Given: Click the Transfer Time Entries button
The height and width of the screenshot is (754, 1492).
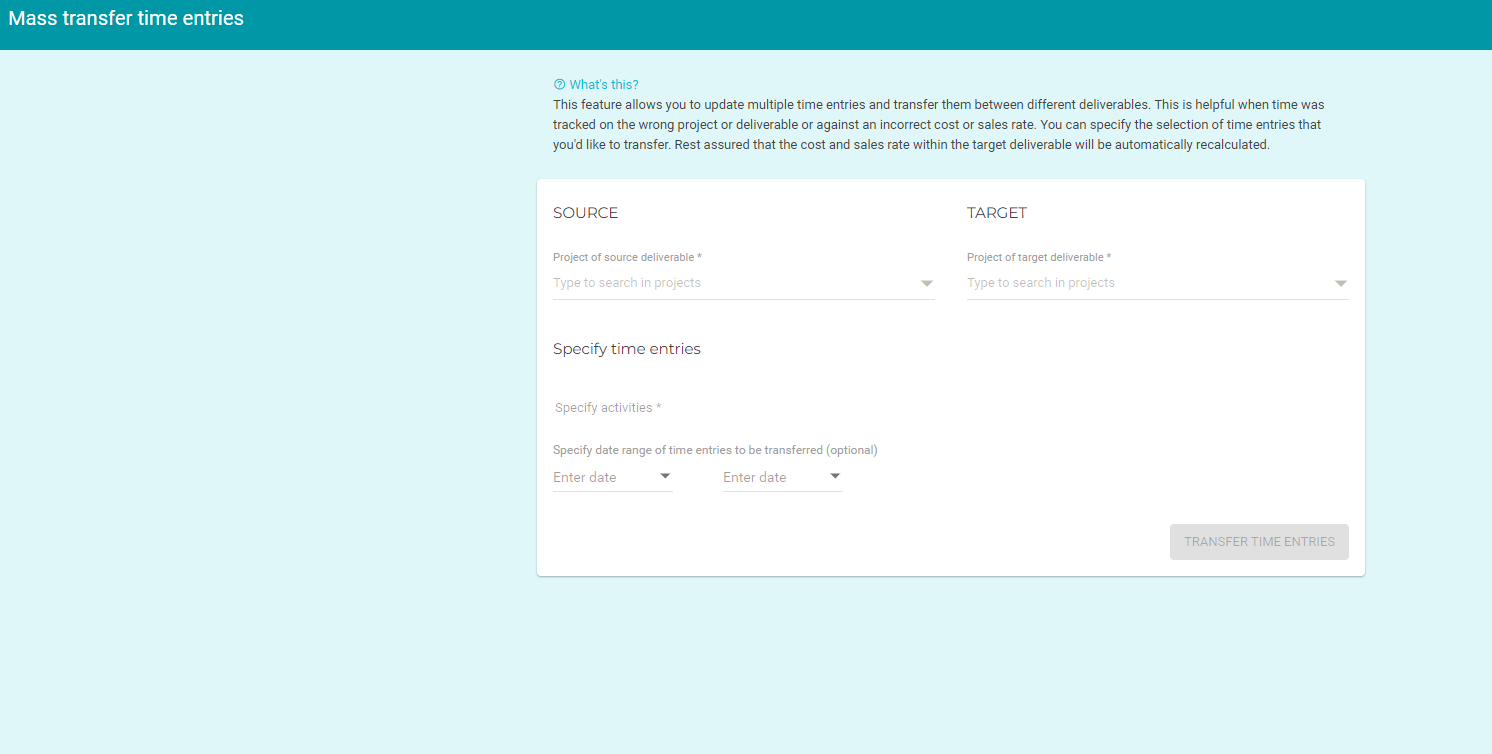Looking at the screenshot, I should [x=1259, y=542].
